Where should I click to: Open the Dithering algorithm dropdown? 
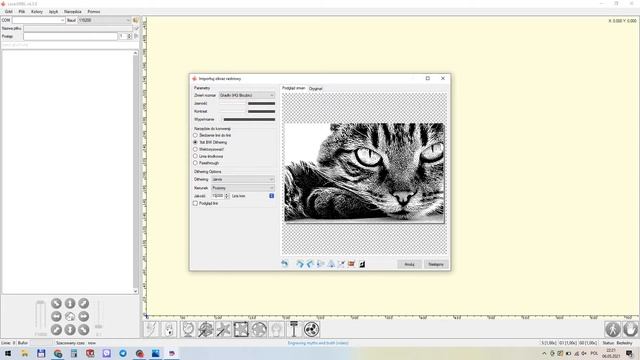point(243,179)
